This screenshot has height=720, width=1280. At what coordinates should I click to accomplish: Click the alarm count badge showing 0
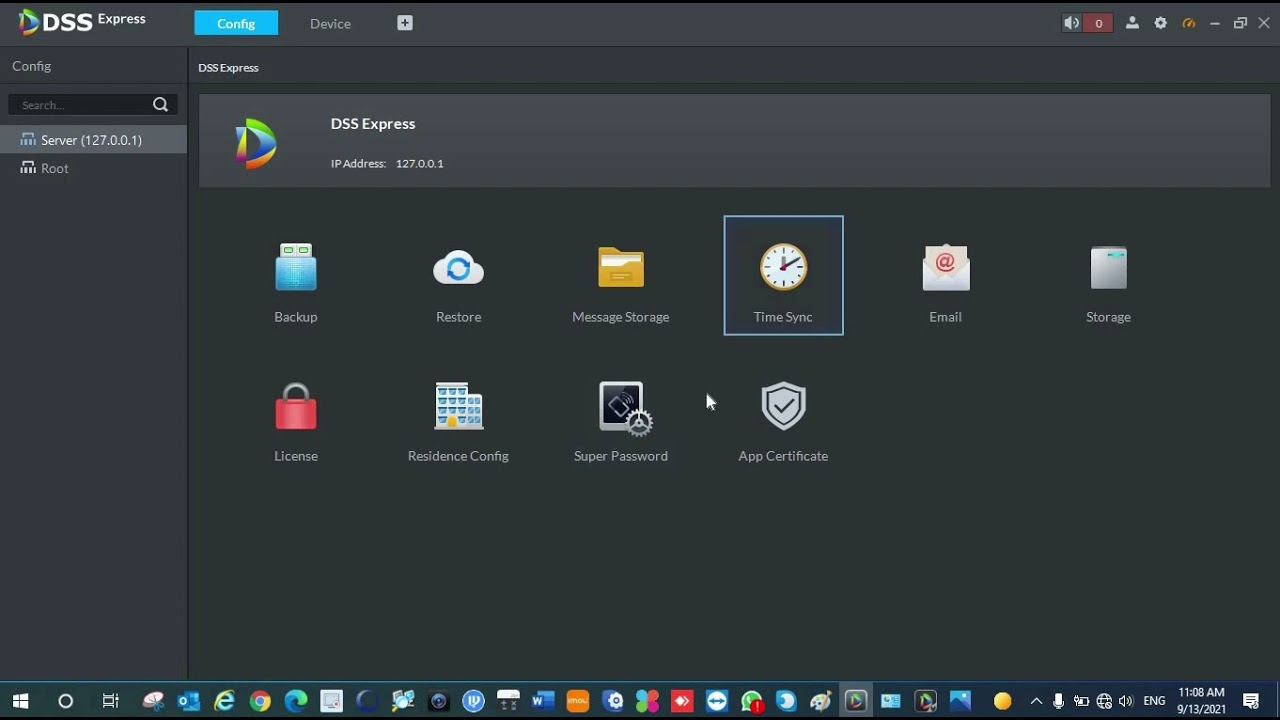[x=1099, y=23]
